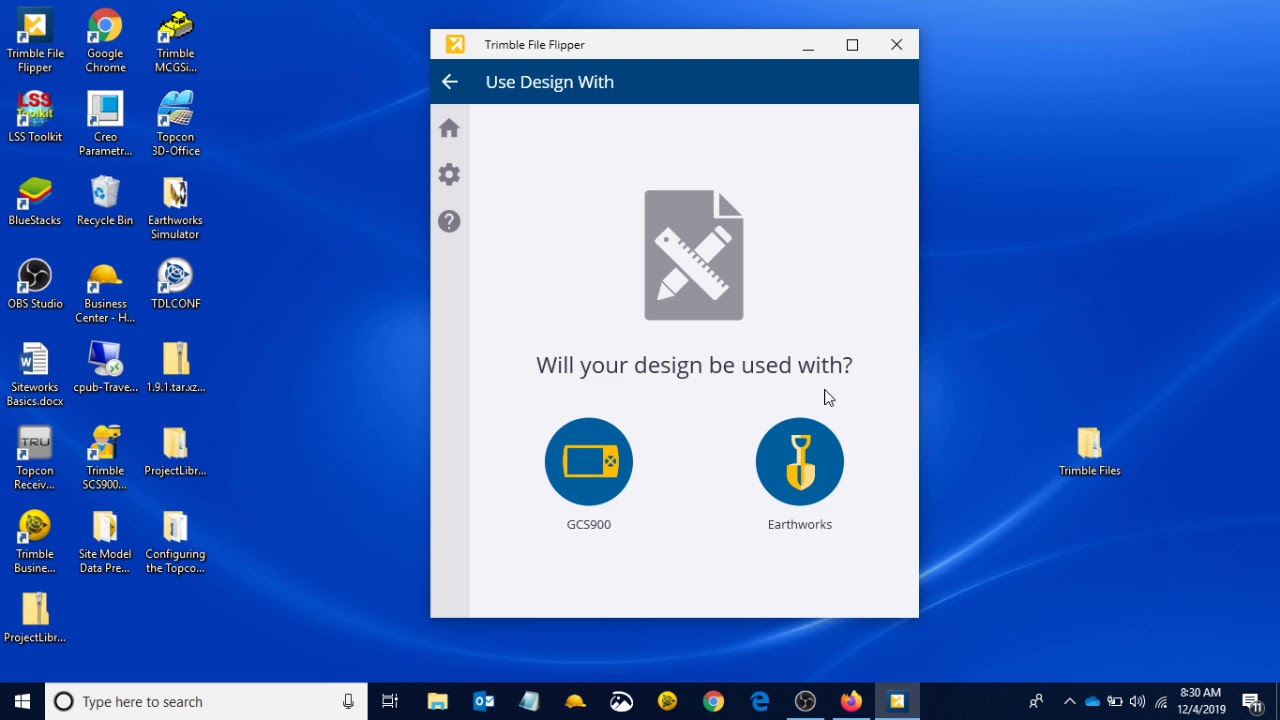Select the Trimble File Flipper desktop shortcut
Viewport: 1280px width, 720px height.
(x=35, y=42)
